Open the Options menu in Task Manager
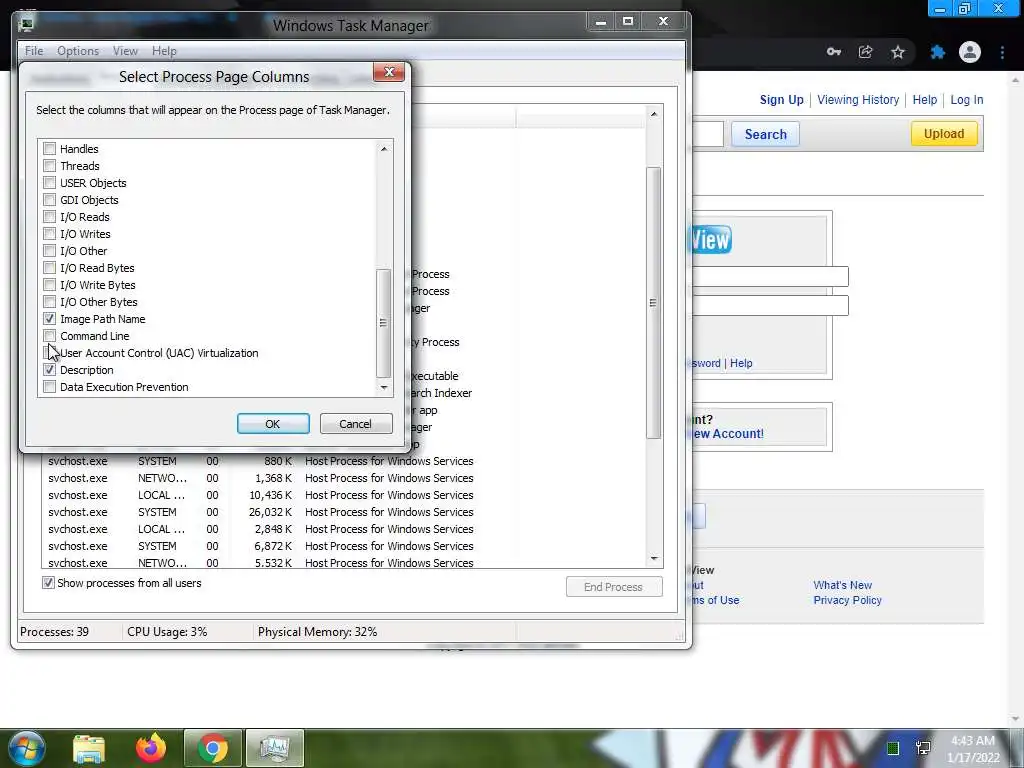Viewport: 1024px width, 768px height. click(x=78, y=51)
